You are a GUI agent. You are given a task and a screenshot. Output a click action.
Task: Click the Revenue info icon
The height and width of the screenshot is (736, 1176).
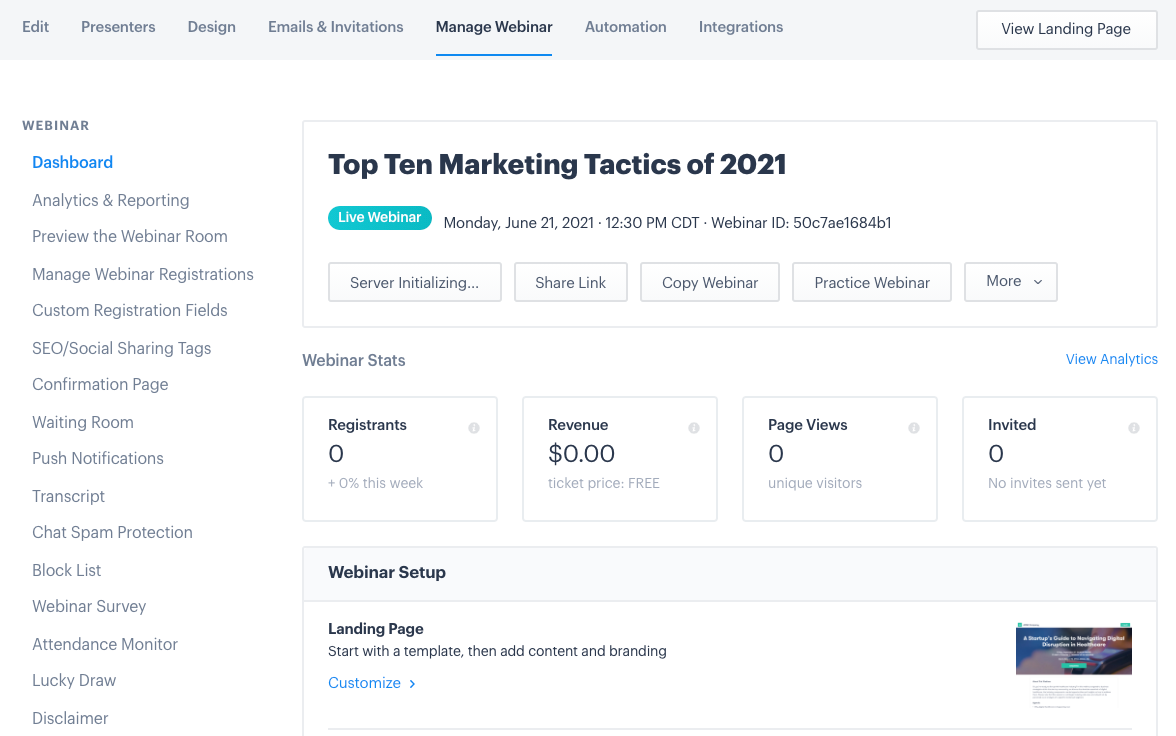(694, 428)
